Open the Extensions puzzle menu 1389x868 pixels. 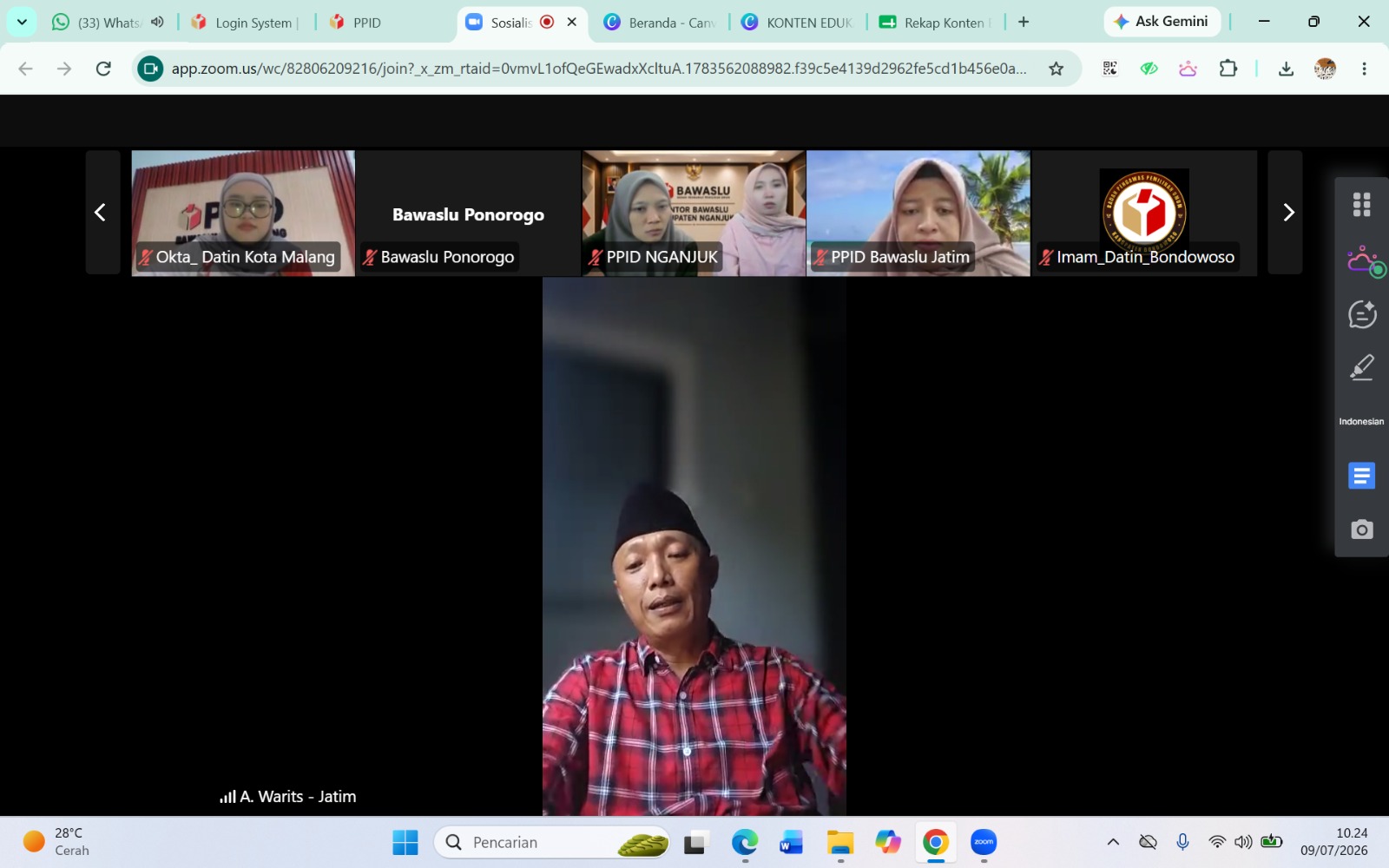click(x=1228, y=69)
